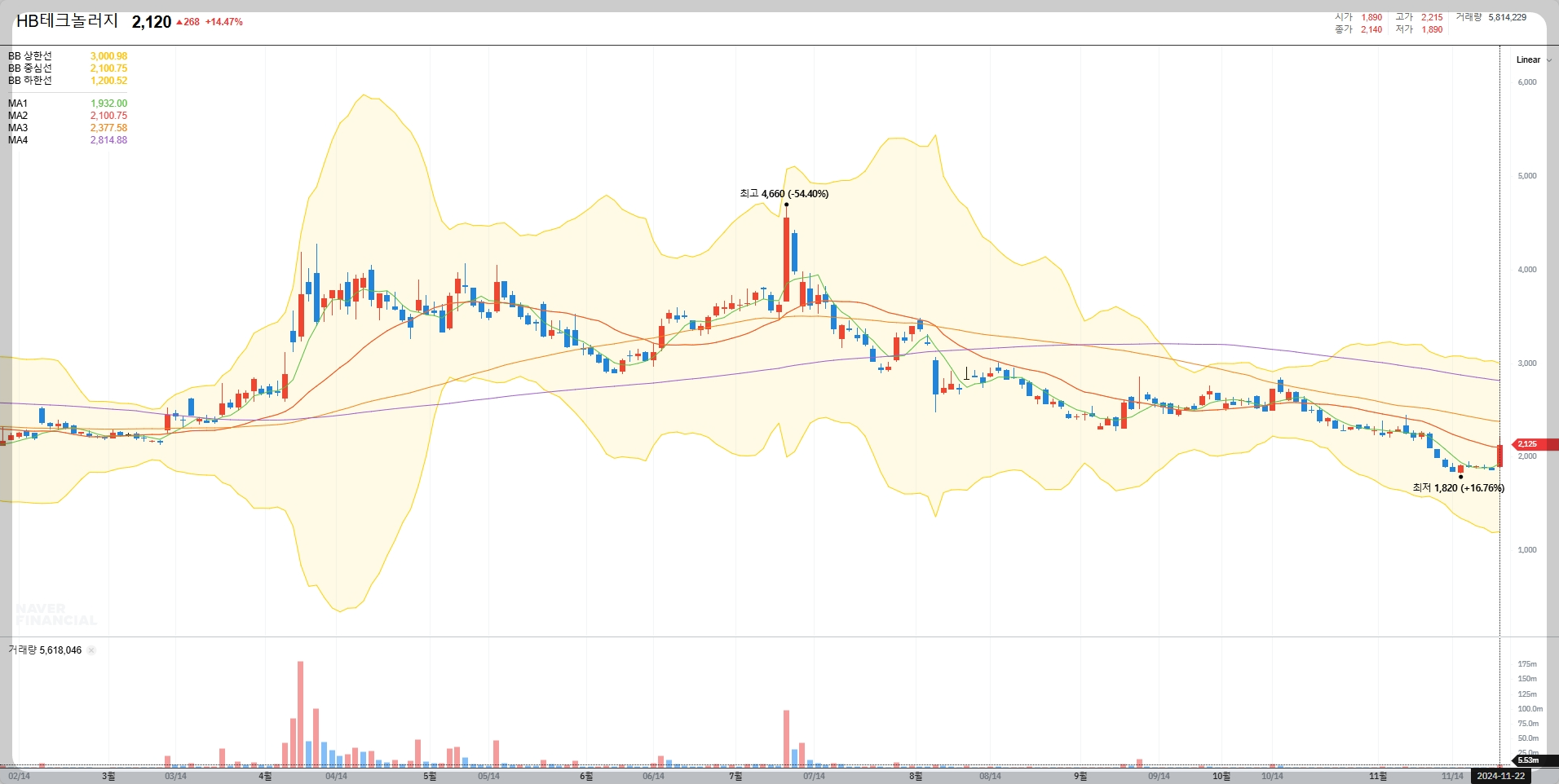The height and width of the screenshot is (784, 1559).
Task: Click the tallest April volume bar
Action: (300, 714)
